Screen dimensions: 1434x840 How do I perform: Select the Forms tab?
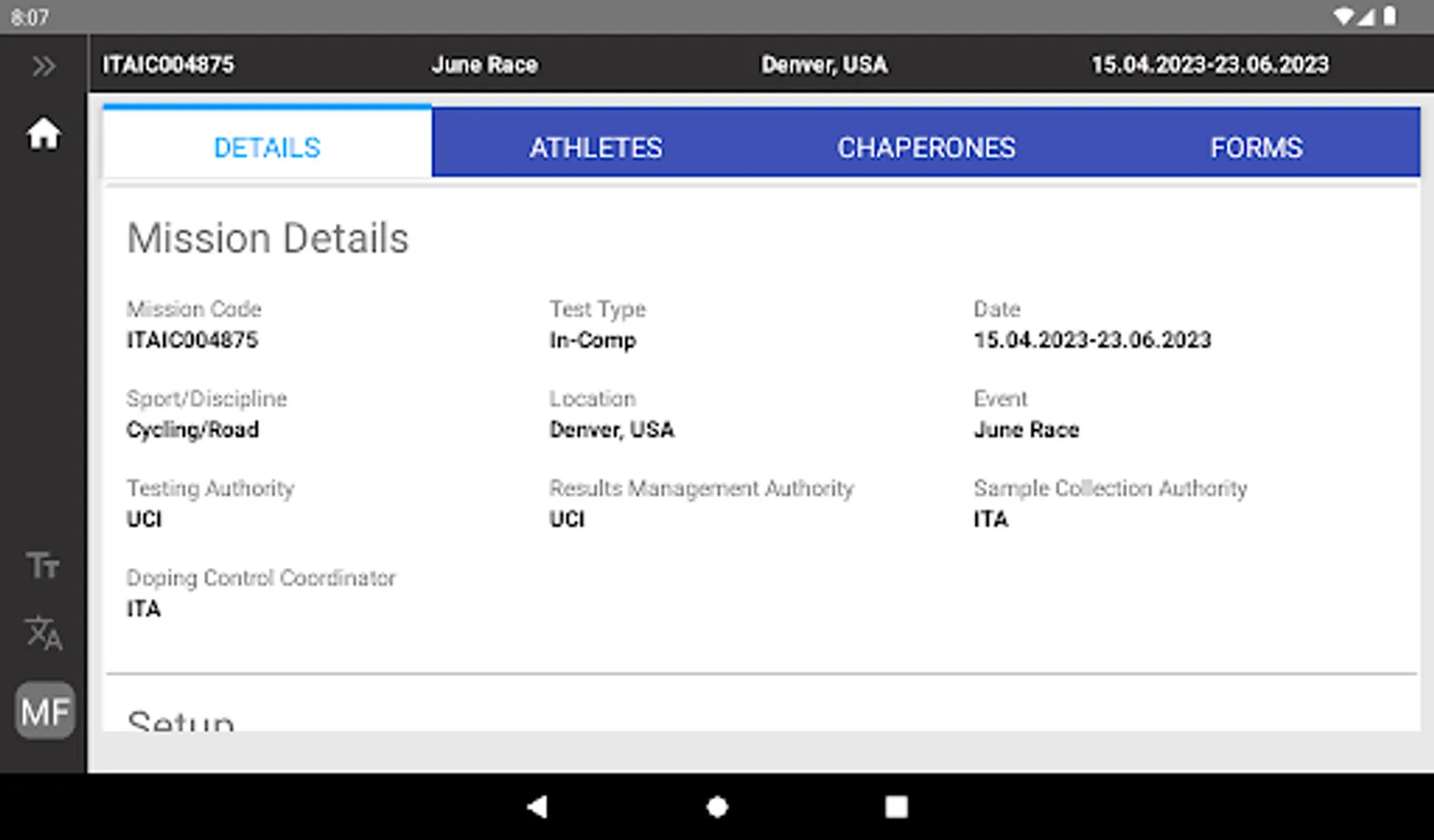(1256, 147)
